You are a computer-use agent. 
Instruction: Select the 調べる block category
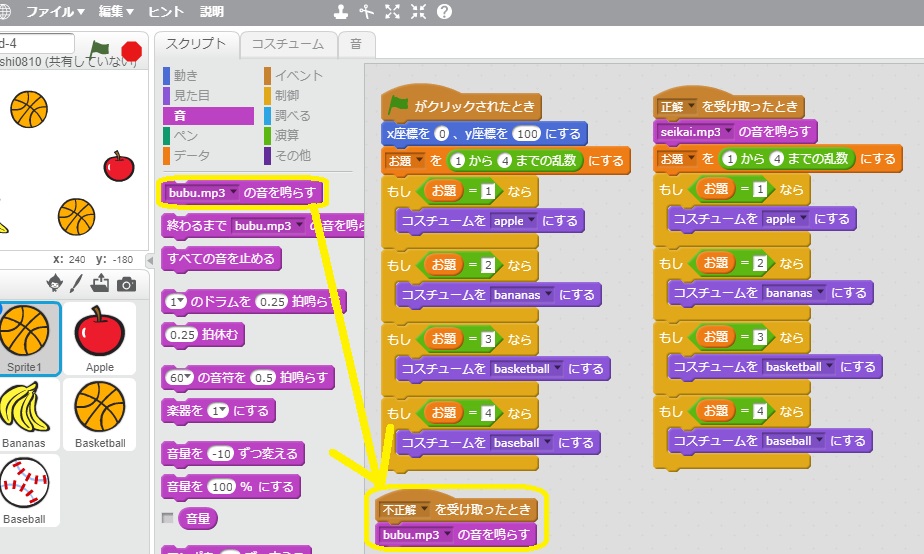[x=309, y=116]
